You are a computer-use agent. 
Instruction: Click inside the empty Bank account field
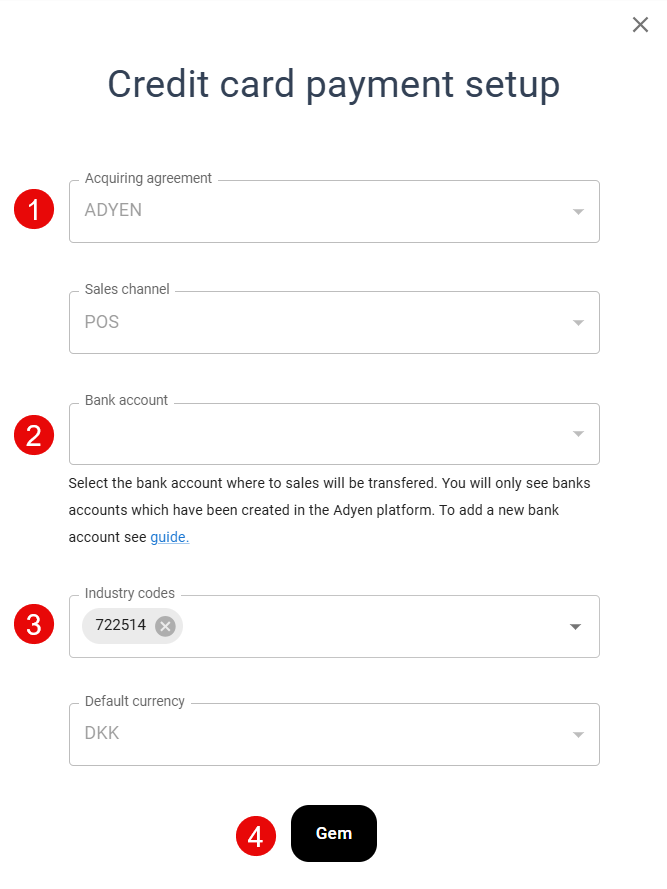300,435
